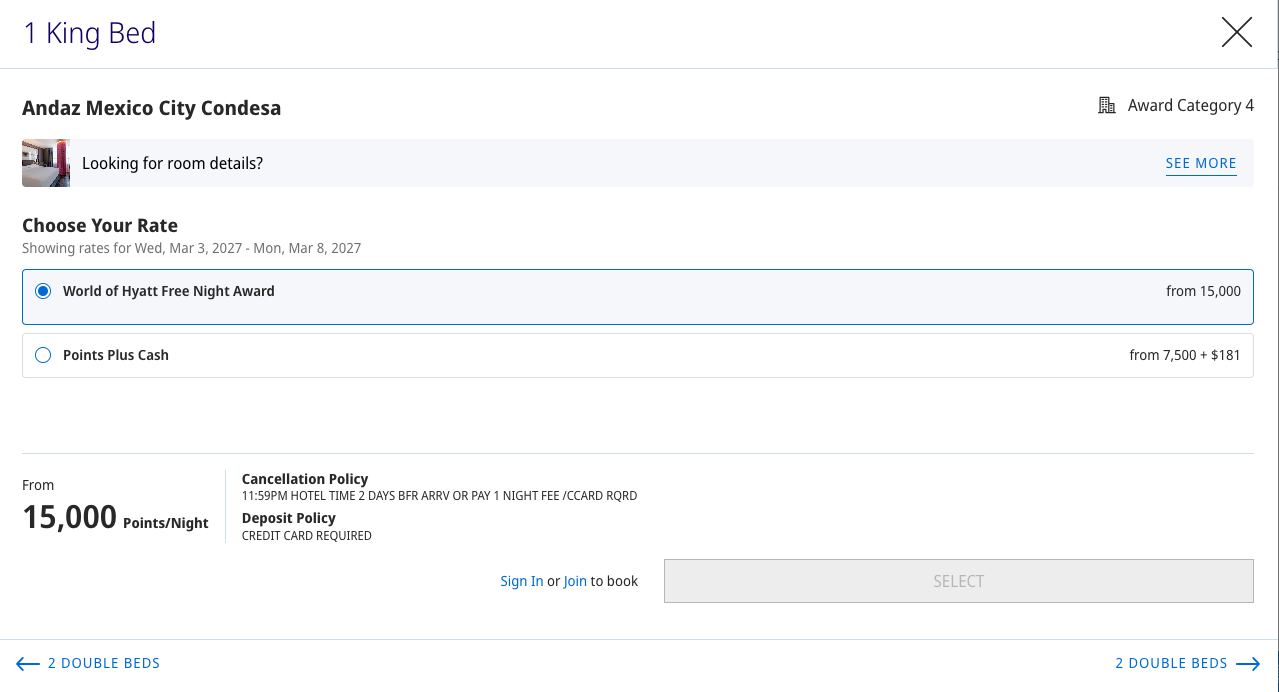
Task: Click 'from 15,000' rate price
Action: coord(1203,291)
